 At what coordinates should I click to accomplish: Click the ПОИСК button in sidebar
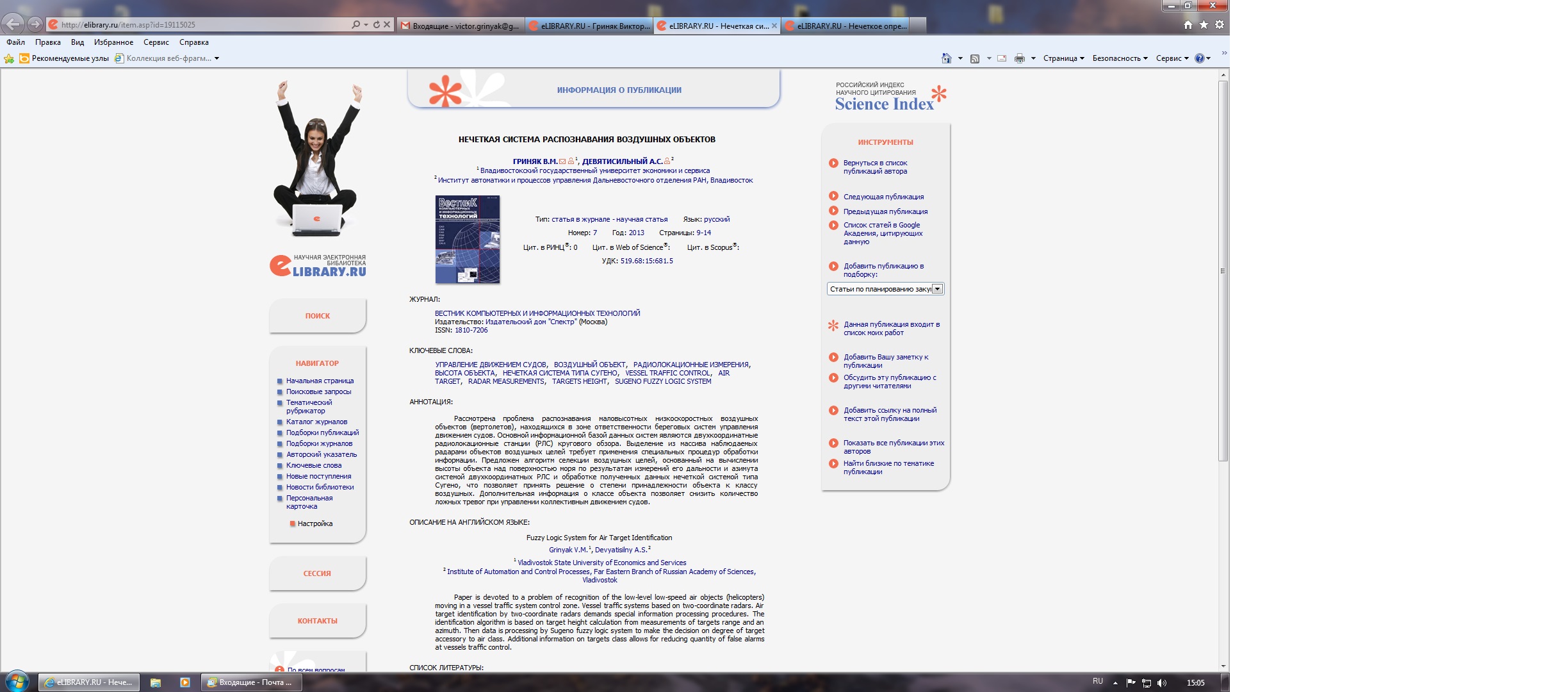pos(318,316)
